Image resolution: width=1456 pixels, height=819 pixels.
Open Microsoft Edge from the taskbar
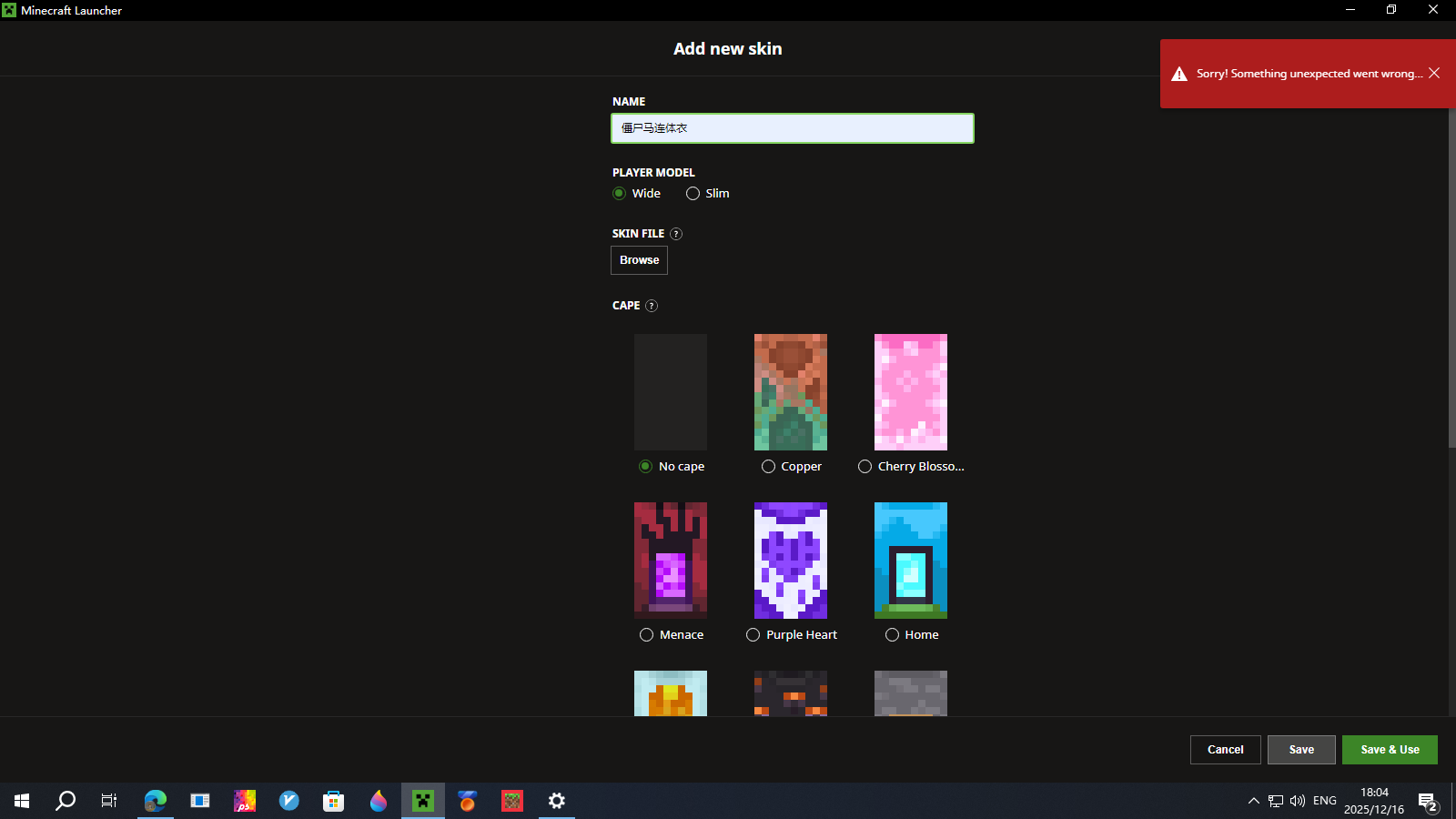[x=156, y=801]
